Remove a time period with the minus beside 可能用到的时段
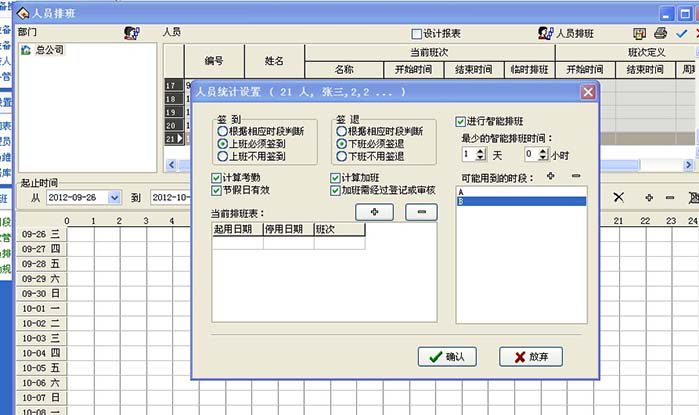This screenshot has height=415, width=699. pos(576,176)
